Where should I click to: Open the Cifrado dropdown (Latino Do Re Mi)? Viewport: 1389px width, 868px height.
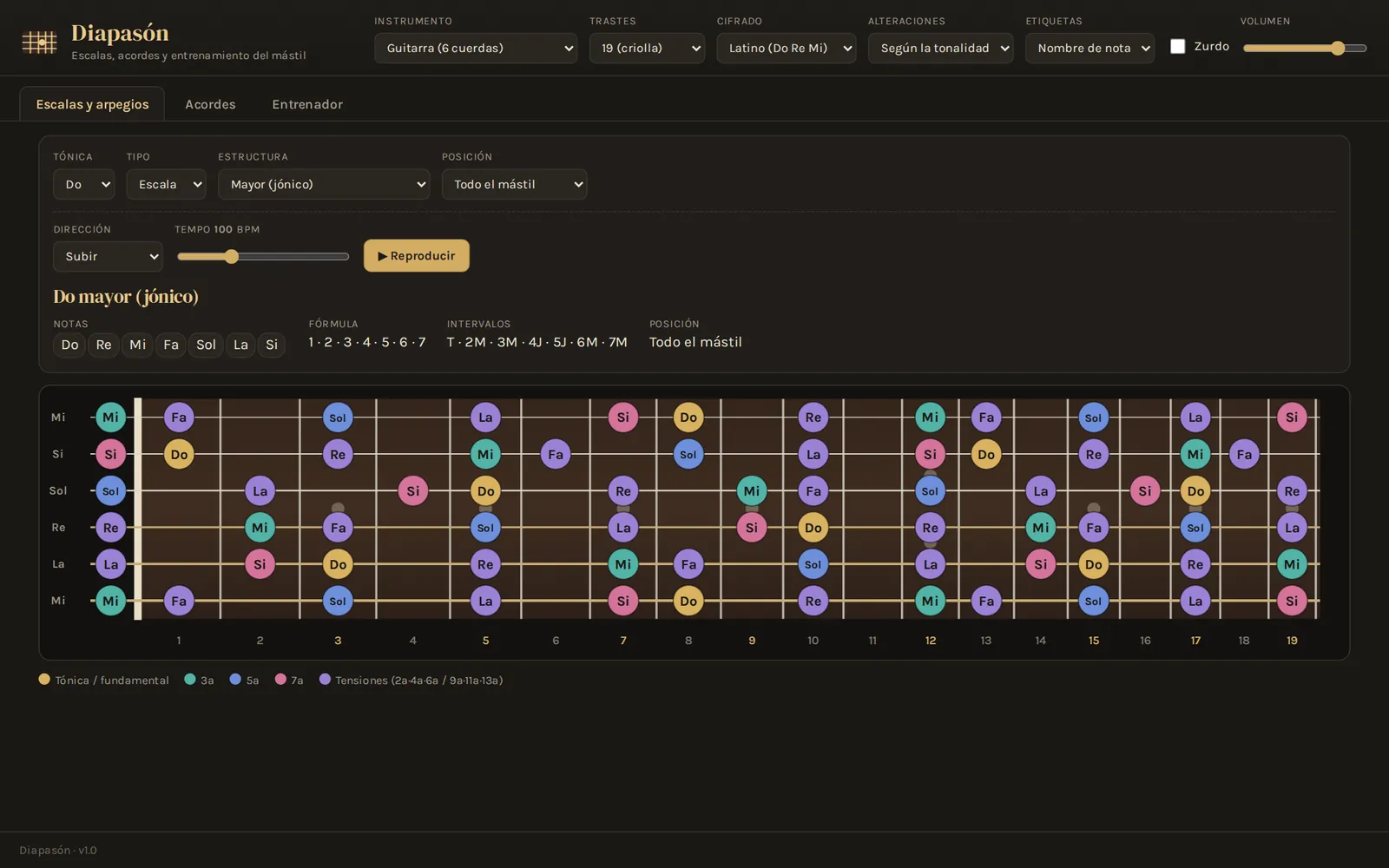[x=787, y=48]
